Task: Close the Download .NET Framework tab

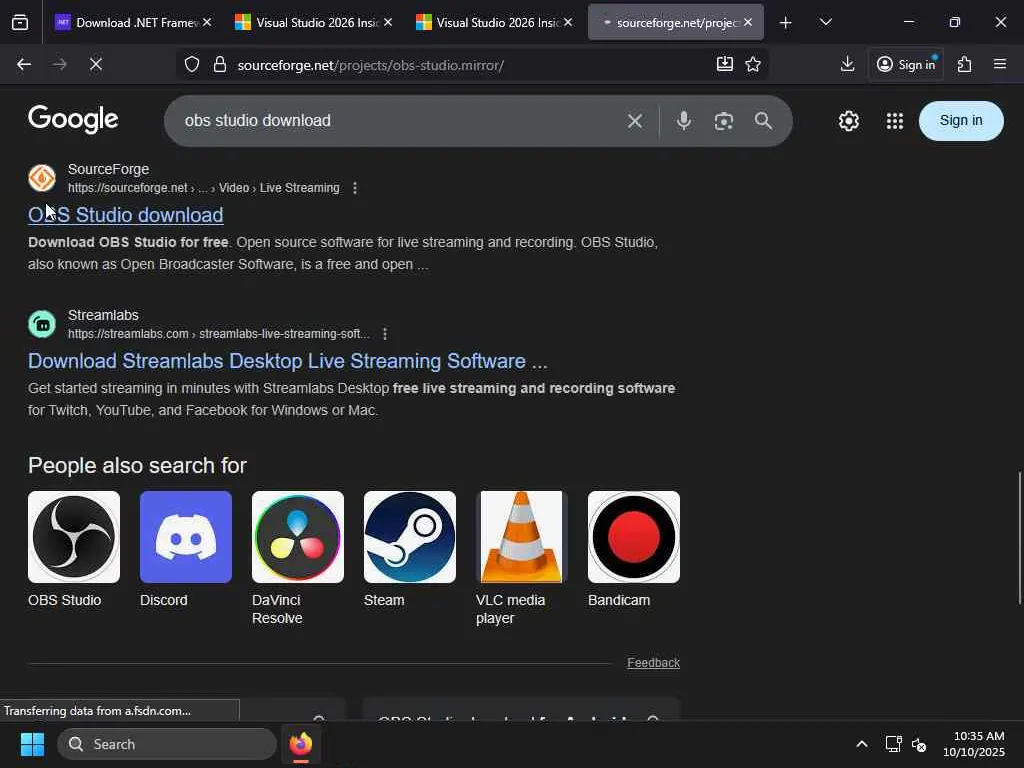Action: (x=207, y=22)
